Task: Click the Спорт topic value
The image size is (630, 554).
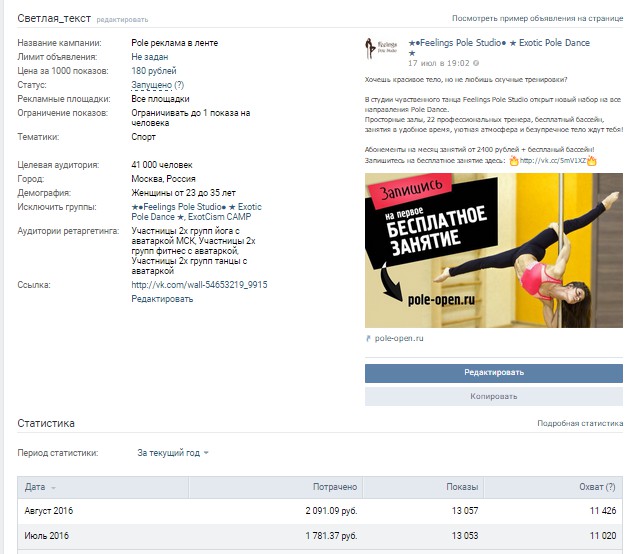Action: [143, 137]
